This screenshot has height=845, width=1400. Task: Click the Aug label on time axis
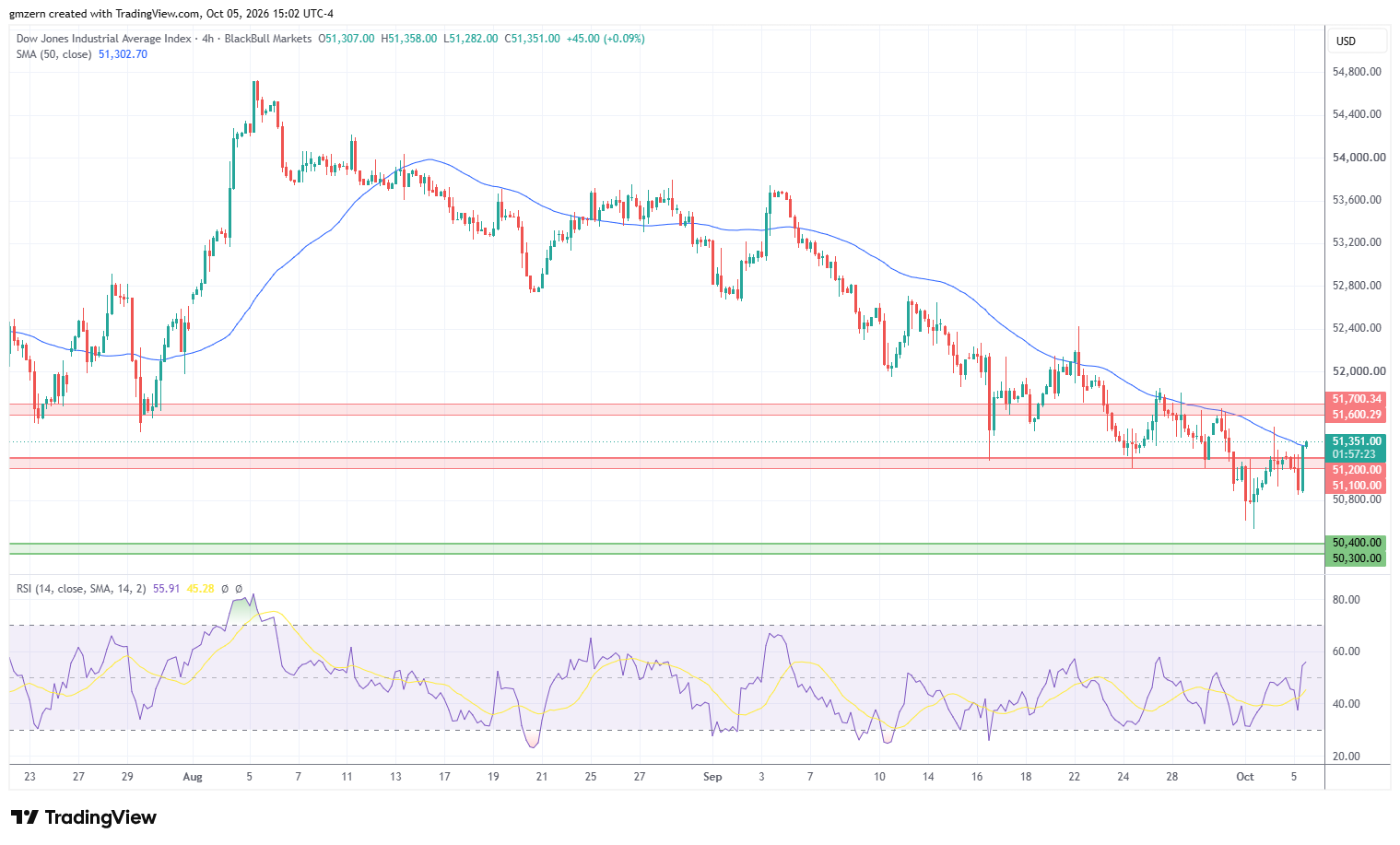coord(193,777)
